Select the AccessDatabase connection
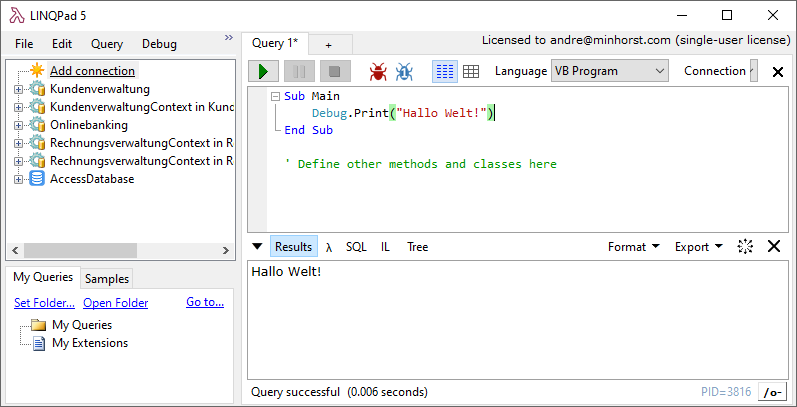 point(92,179)
